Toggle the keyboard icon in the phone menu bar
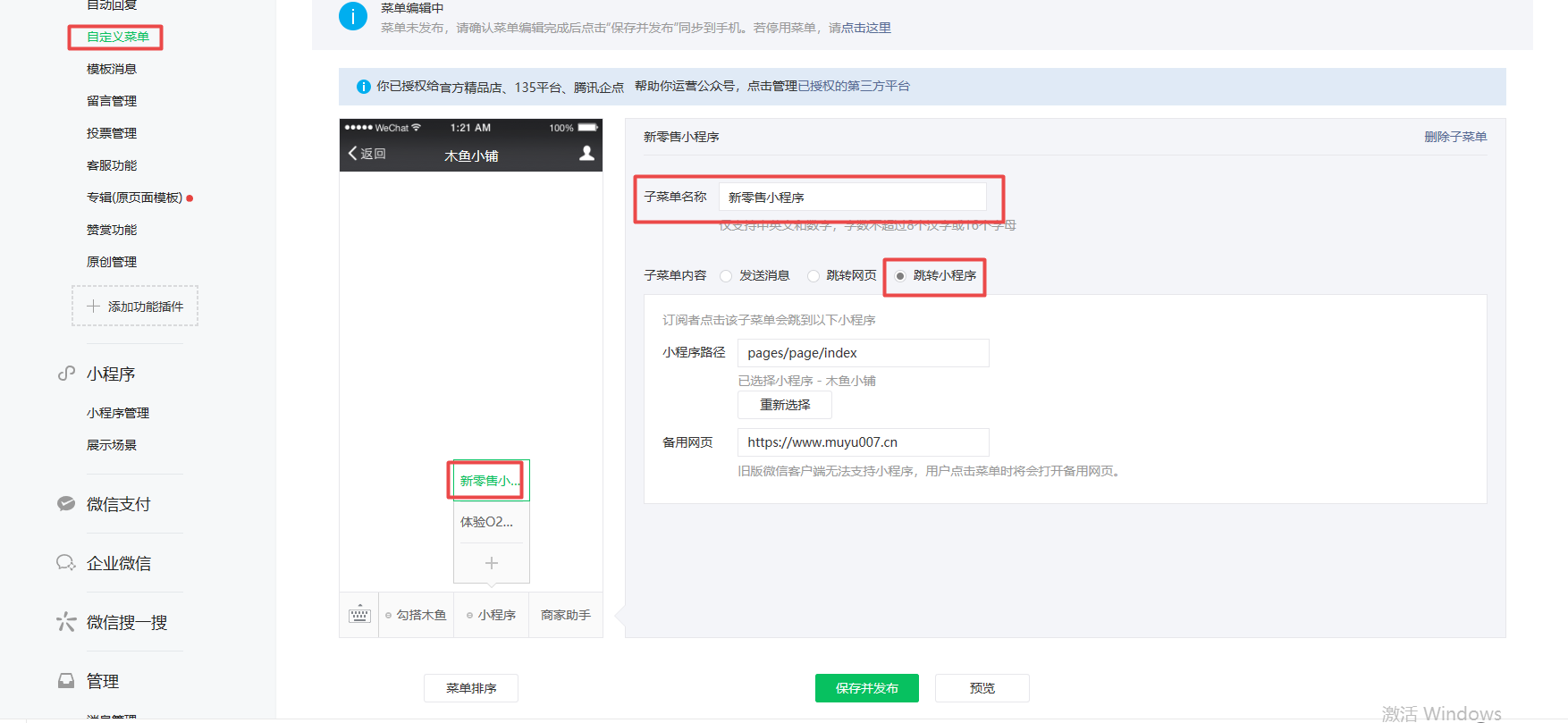Screen dimensions: 1568x723 tap(359, 615)
